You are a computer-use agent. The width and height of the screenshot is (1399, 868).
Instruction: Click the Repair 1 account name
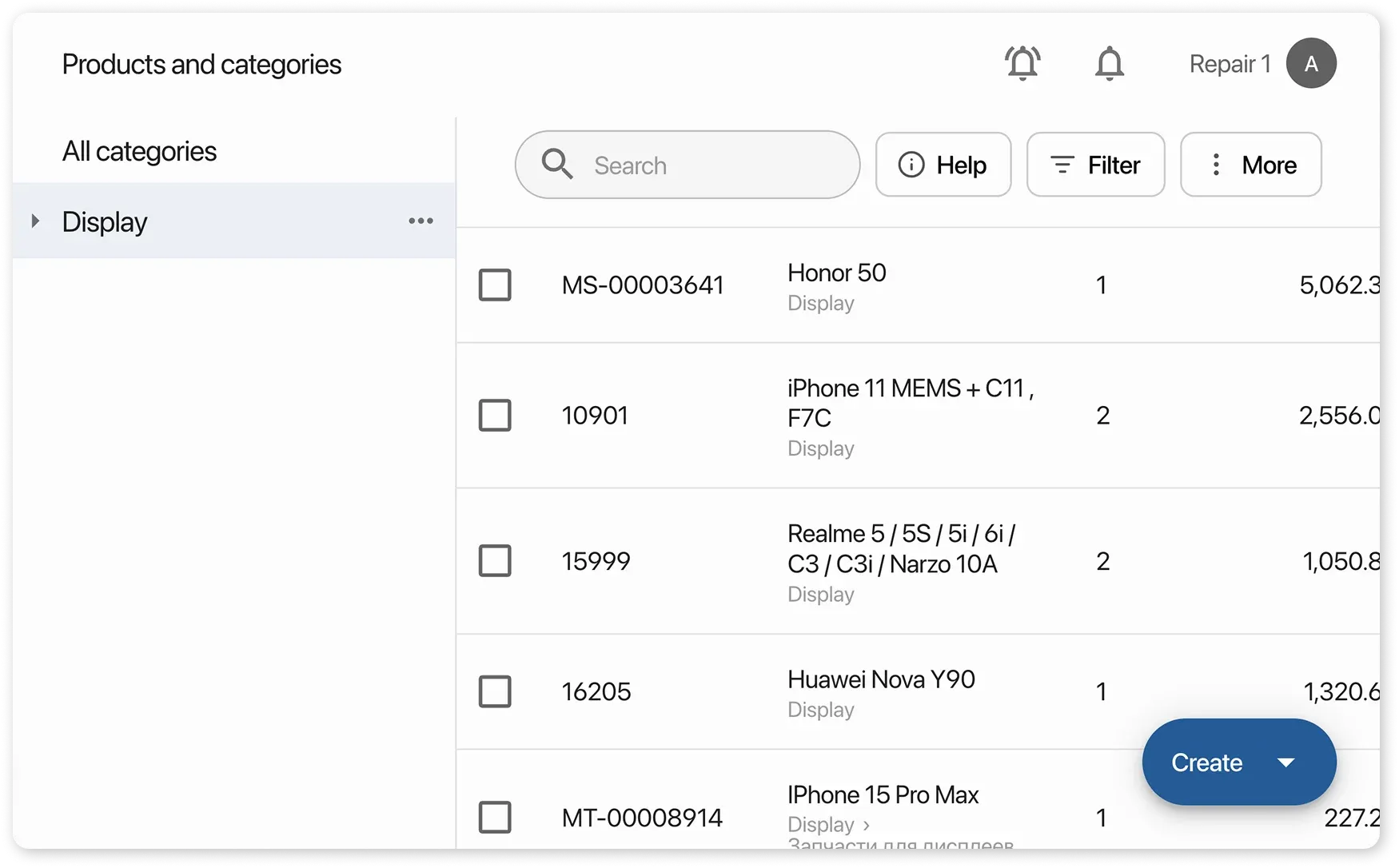coord(1230,64)
